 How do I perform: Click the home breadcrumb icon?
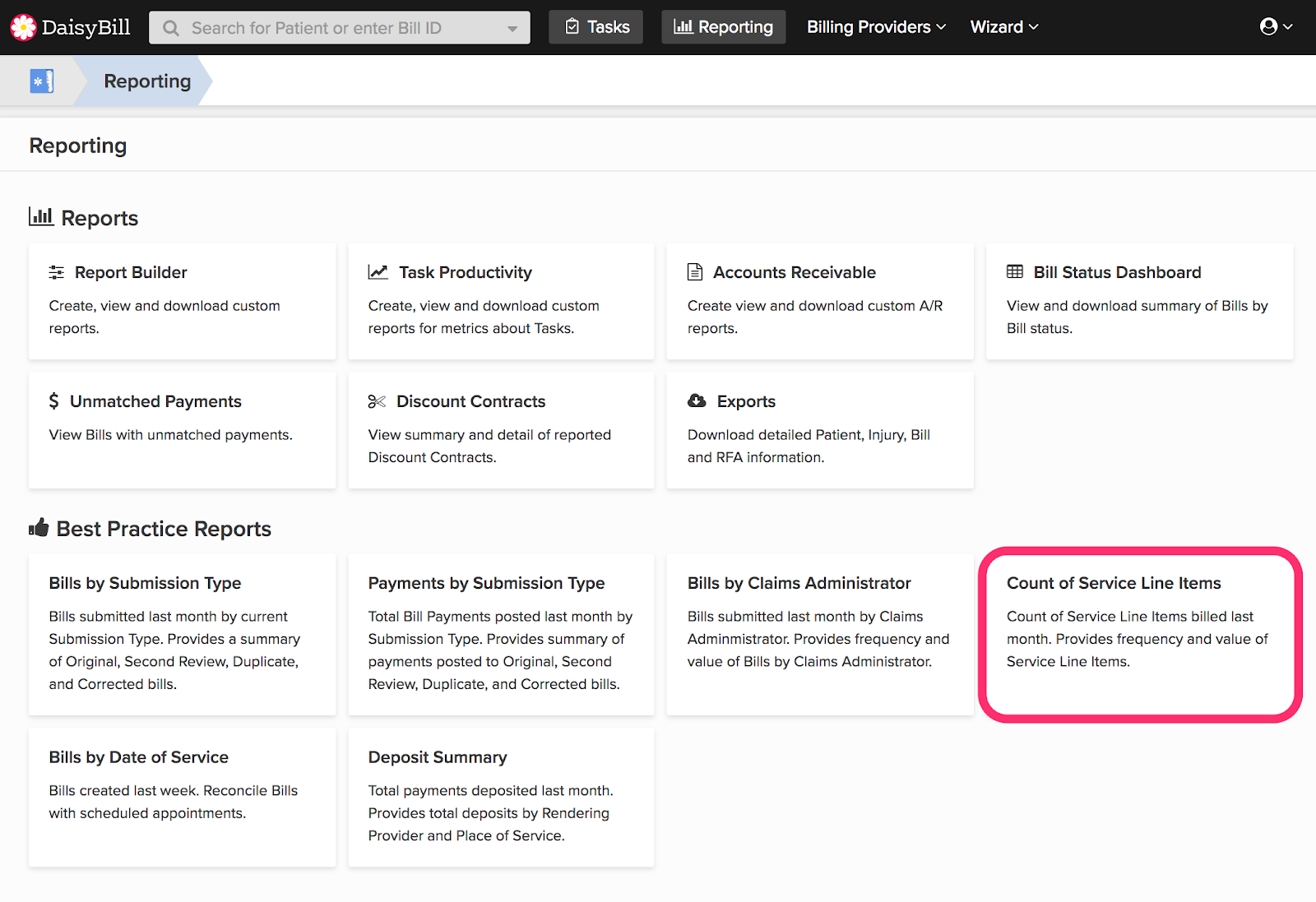(42, 81)
